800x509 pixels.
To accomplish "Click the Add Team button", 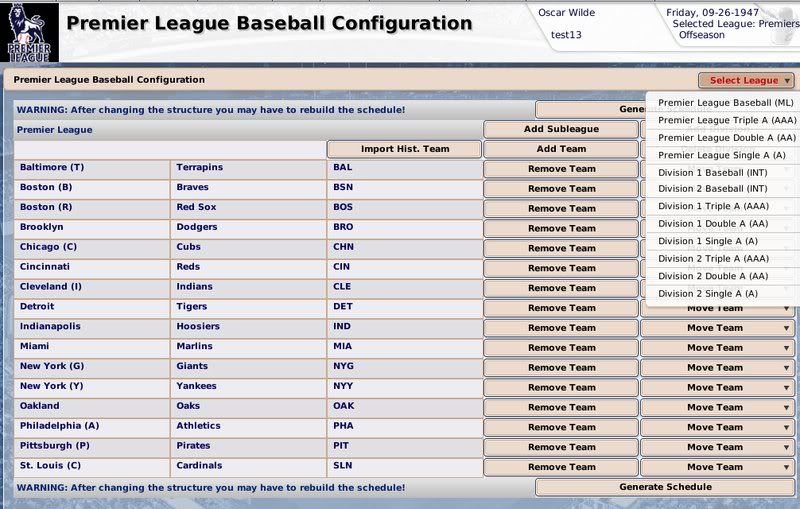I will pos(560,149).
